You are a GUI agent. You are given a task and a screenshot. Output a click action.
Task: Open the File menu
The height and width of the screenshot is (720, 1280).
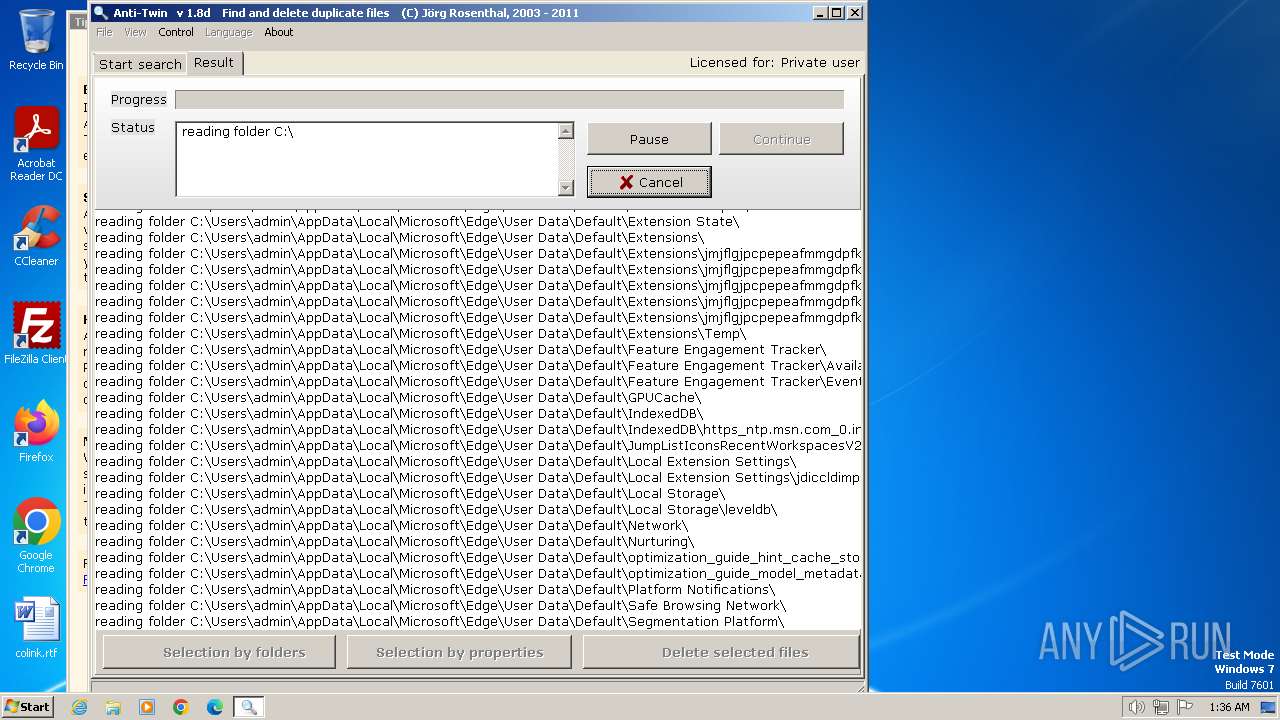pos(104,32)
